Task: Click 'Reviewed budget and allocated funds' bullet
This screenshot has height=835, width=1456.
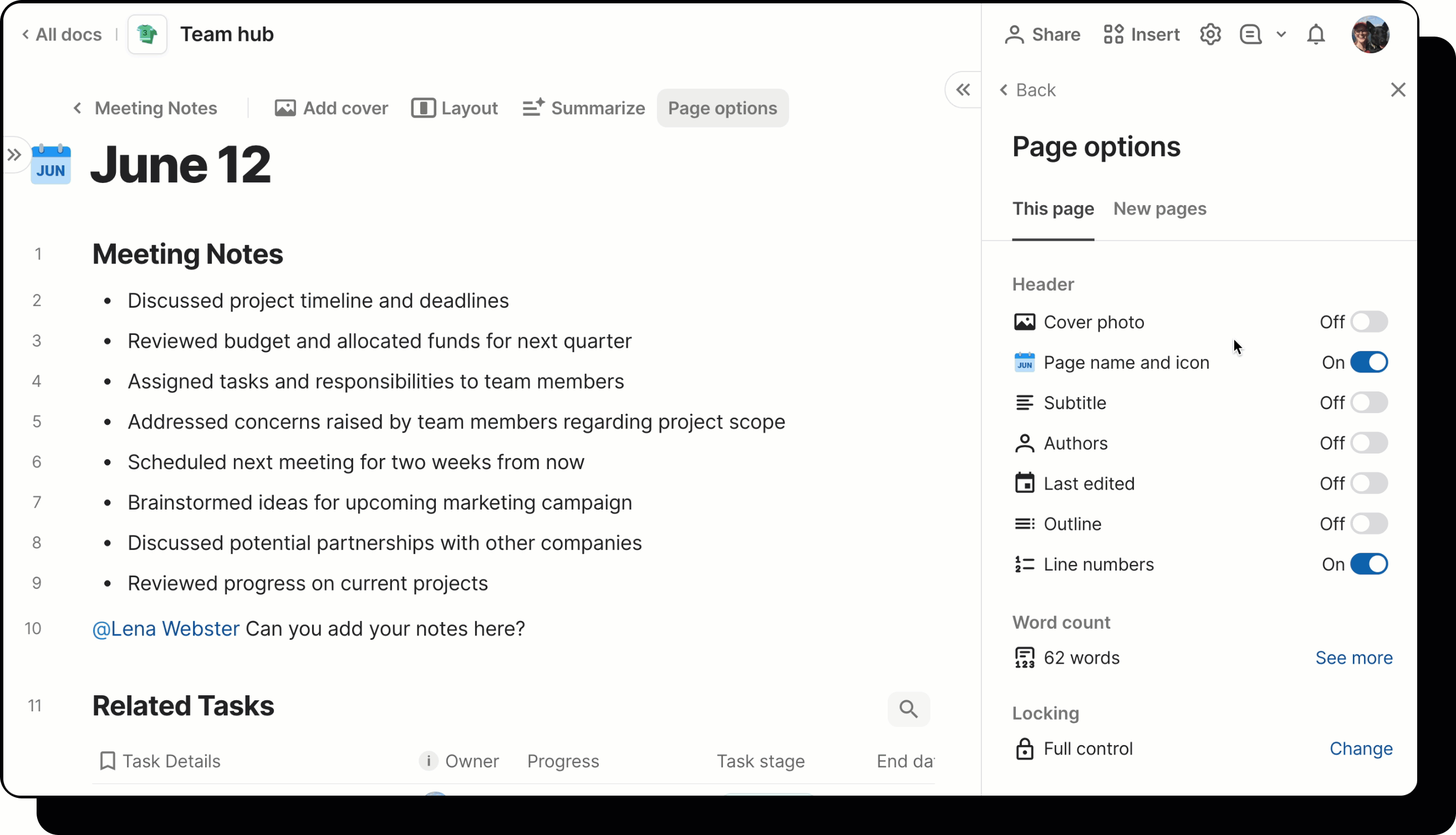Action: [x=379, y=340]
